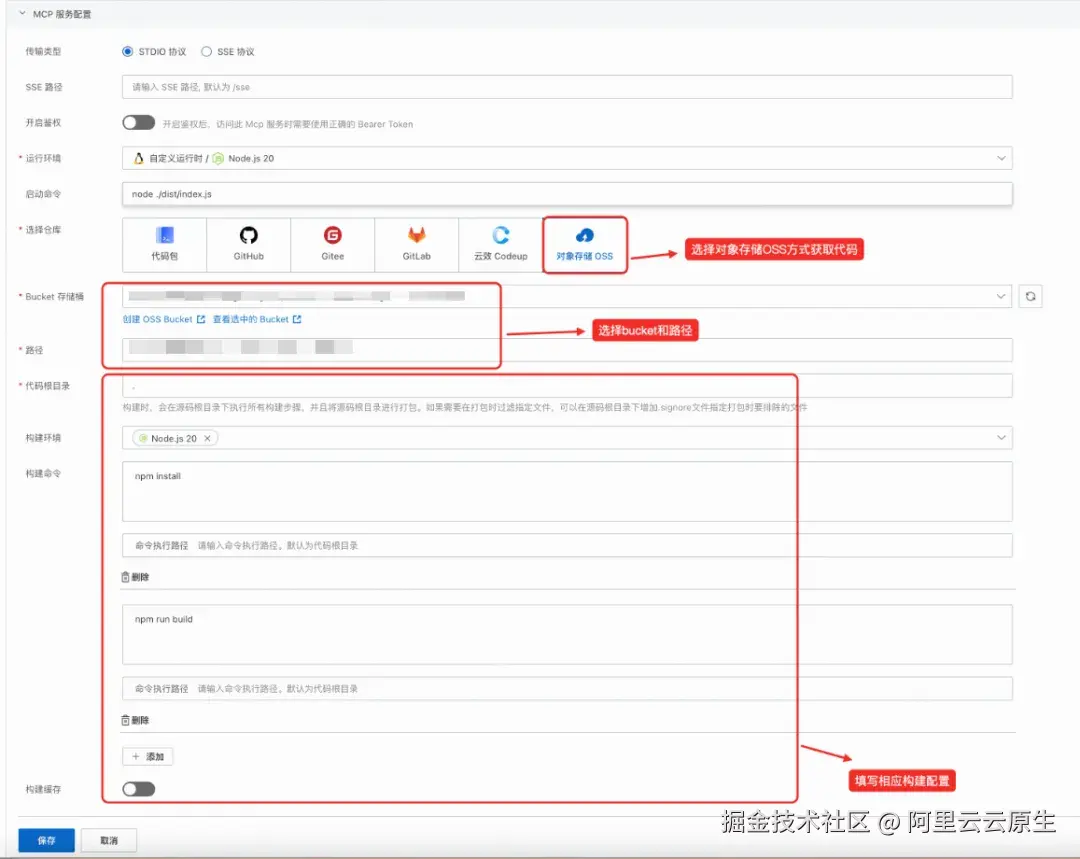Open the Bucket 存储桶 dropdown

click(567, 296)
